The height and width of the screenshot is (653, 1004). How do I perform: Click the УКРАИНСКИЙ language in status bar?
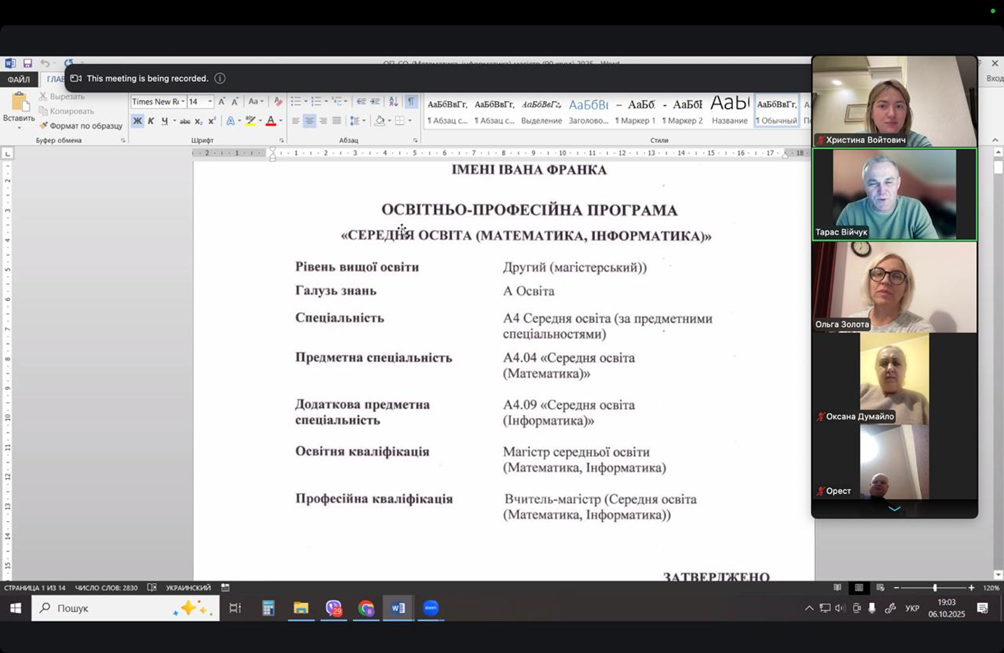pos(187,588)
